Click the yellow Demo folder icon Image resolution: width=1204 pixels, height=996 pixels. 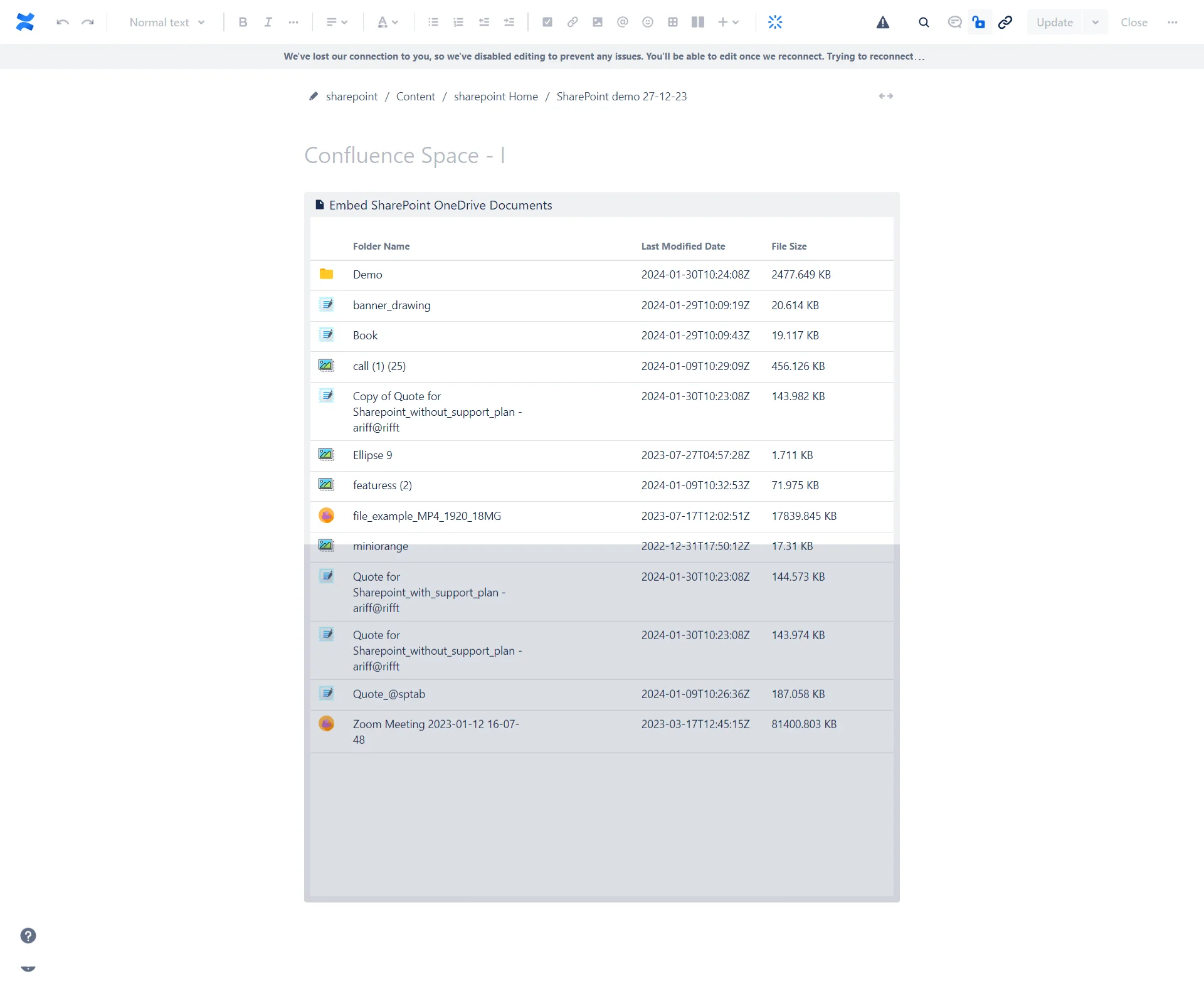326,274
